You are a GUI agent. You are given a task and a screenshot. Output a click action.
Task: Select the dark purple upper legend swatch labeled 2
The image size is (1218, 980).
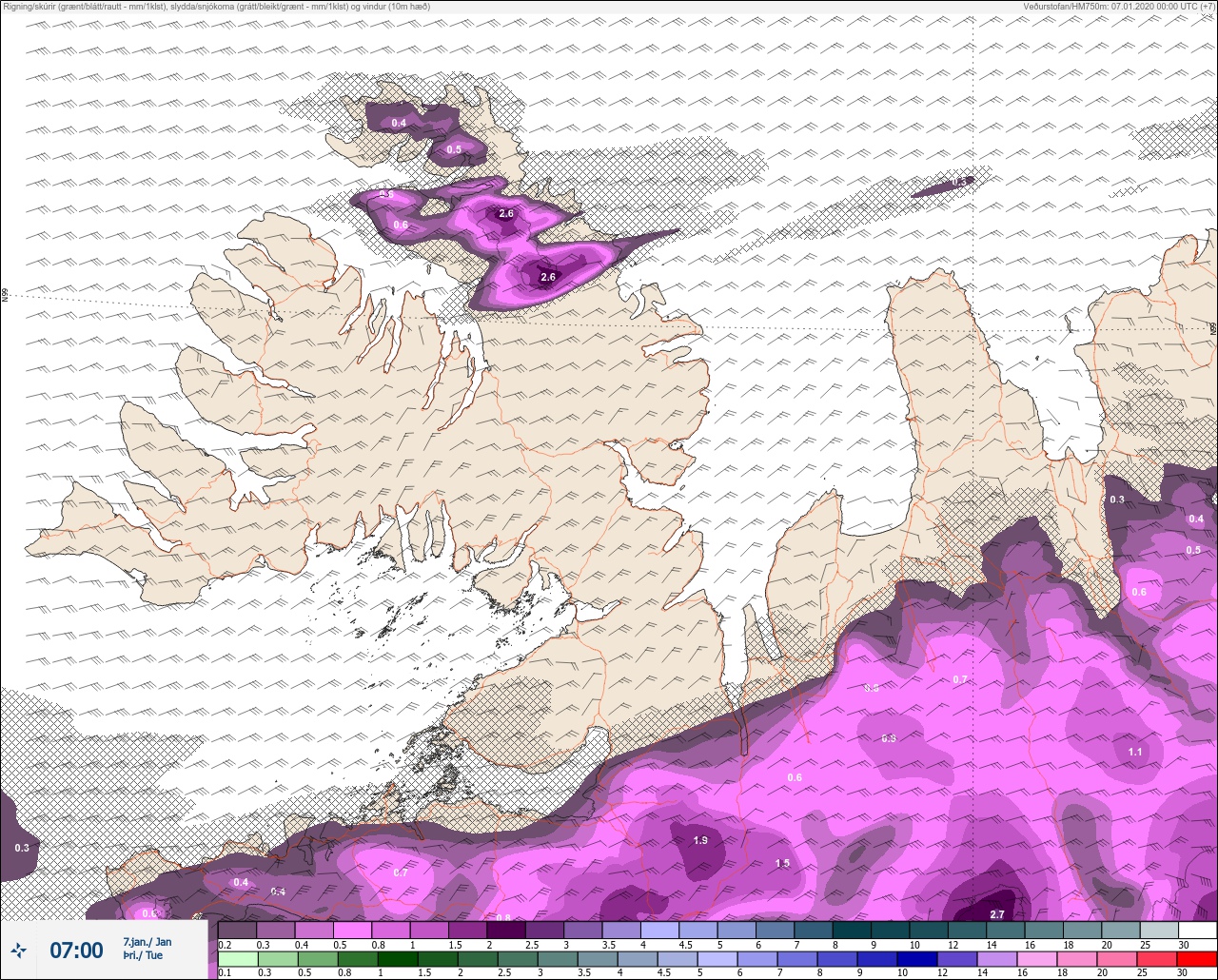tap(506, 930)
